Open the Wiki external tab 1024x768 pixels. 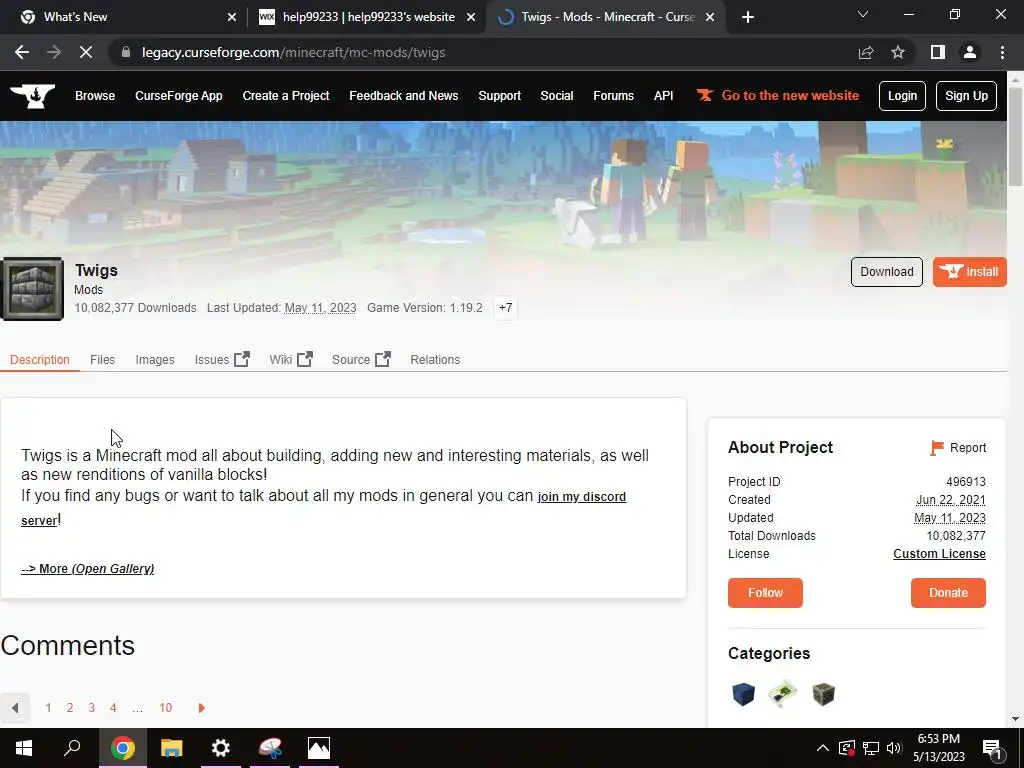[291, 360]
